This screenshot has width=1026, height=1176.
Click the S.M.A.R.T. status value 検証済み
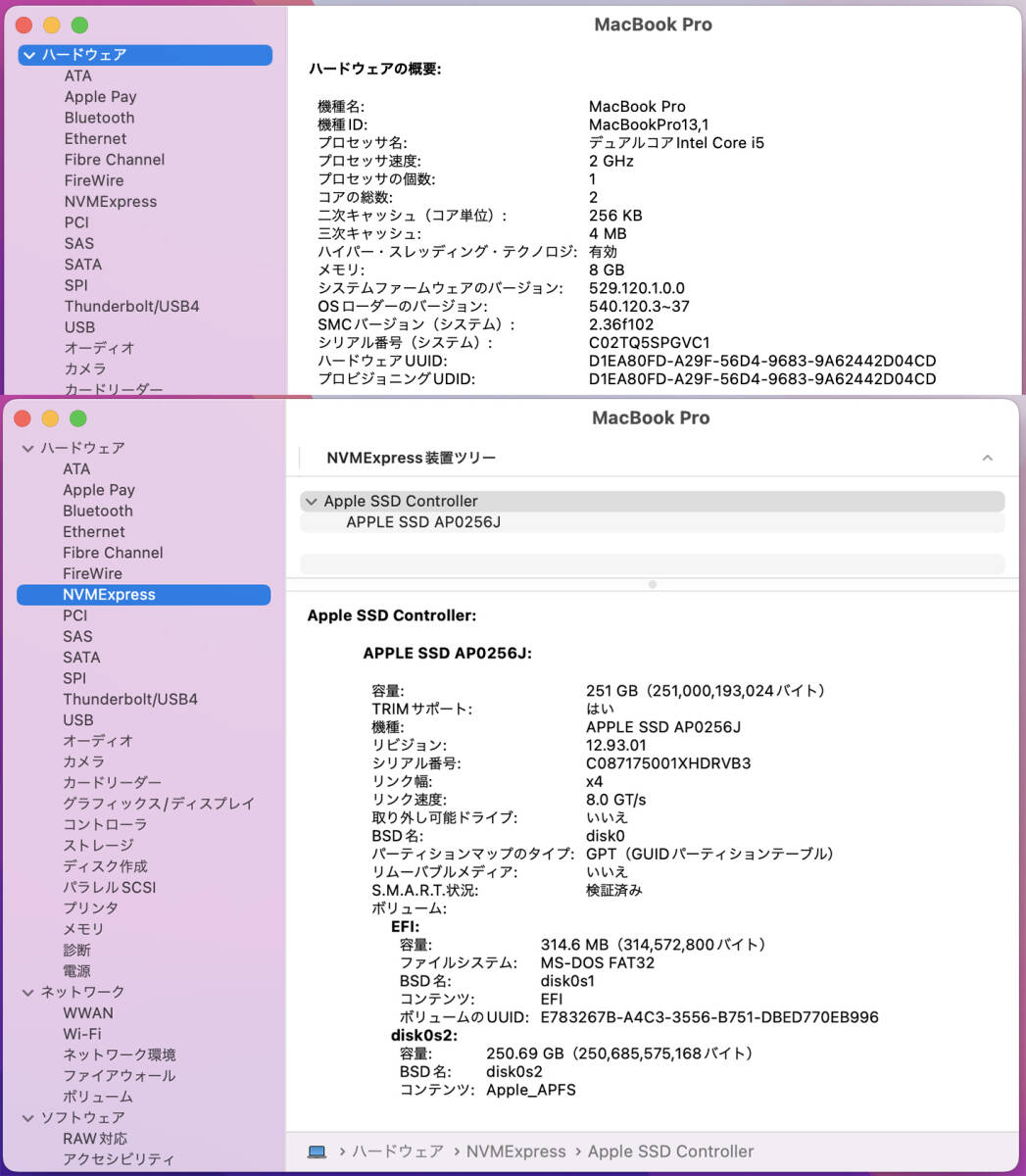pyautogui.click(x=614, y=890)
